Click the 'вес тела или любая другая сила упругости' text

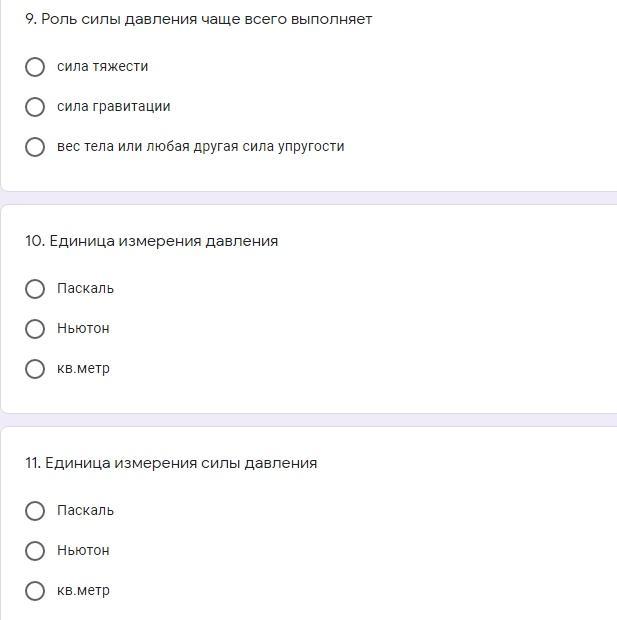[200, 146]
